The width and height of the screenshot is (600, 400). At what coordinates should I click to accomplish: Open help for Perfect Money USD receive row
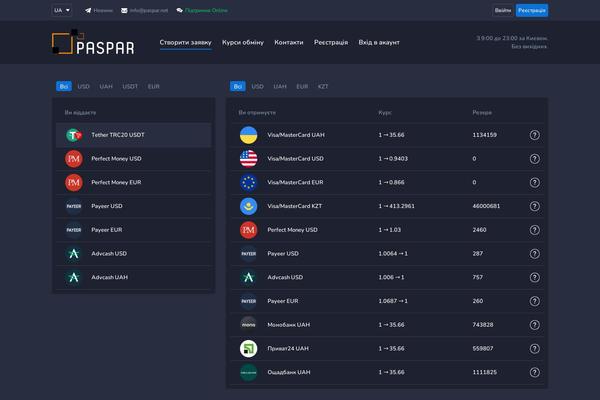pyautogui.click(x=535, y=230)
